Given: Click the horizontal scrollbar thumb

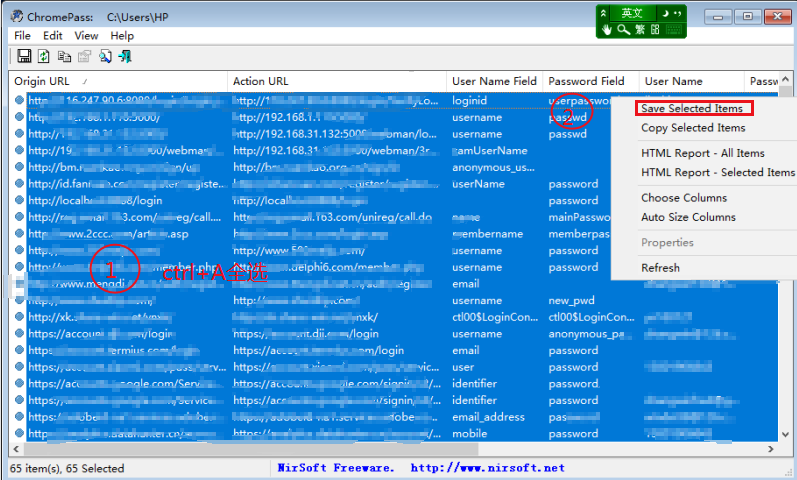Looking at the screenshot, I should tap(251, 449).
